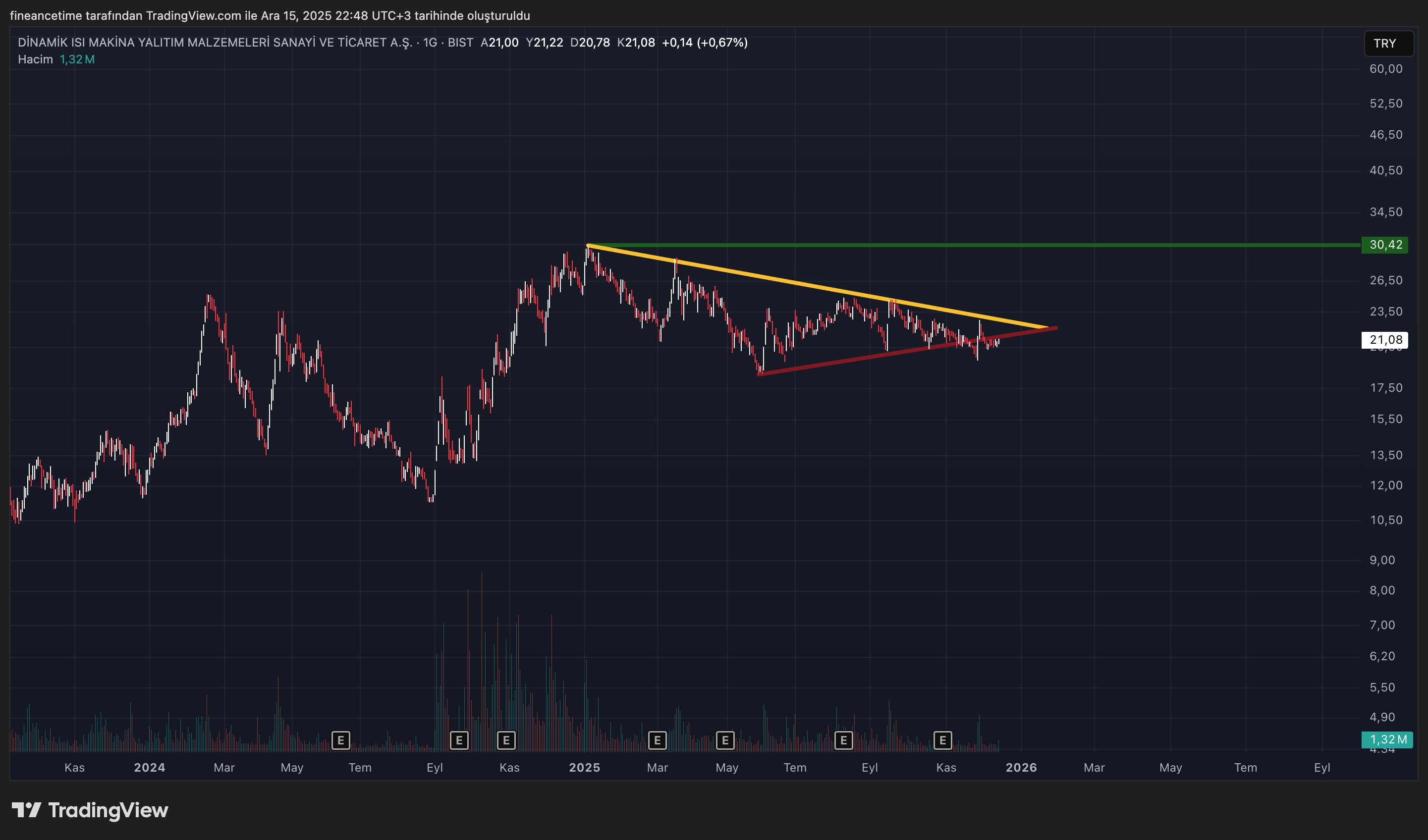Image resolution: width=1428 pixels, height=840 pixels.
Task: Click the earnings E marker below Kas 2024
Action: point(506,740)
